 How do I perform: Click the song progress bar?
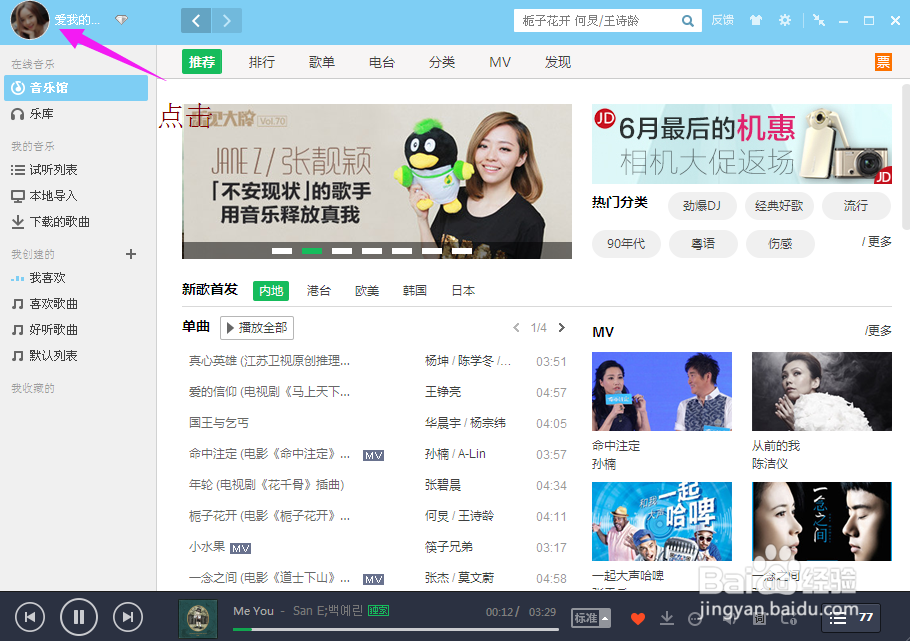click(396, 629)
